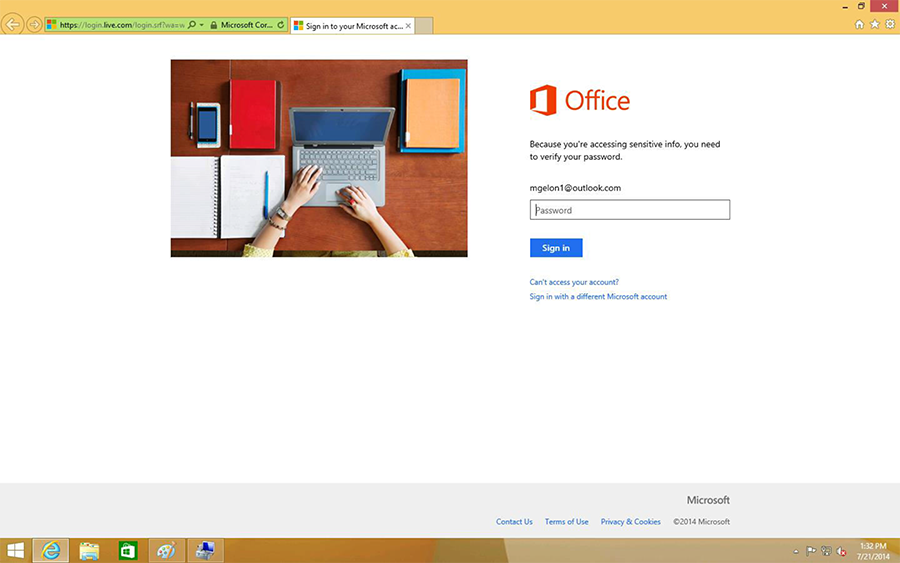Click 'Sign in with a different Microsoft account'

(598, 296)
